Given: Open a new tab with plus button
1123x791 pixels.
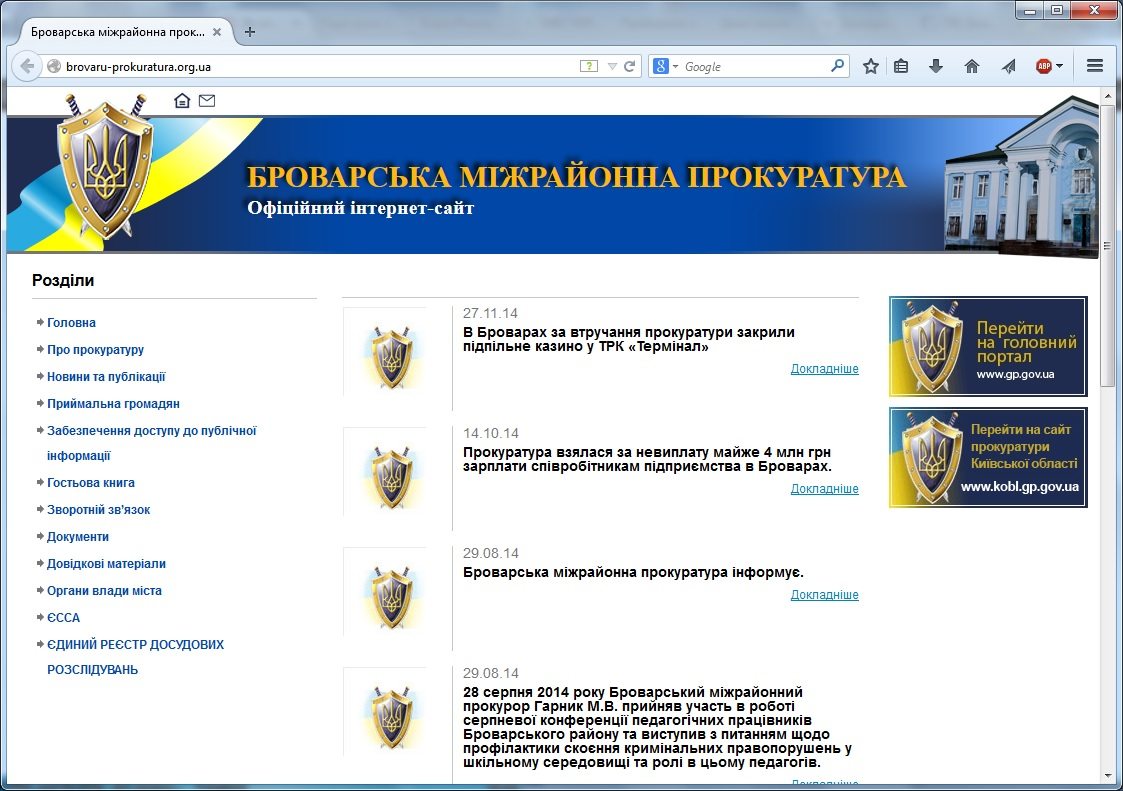Looking at the screenshot, I should pyautogui.click(x=250, y=31).
